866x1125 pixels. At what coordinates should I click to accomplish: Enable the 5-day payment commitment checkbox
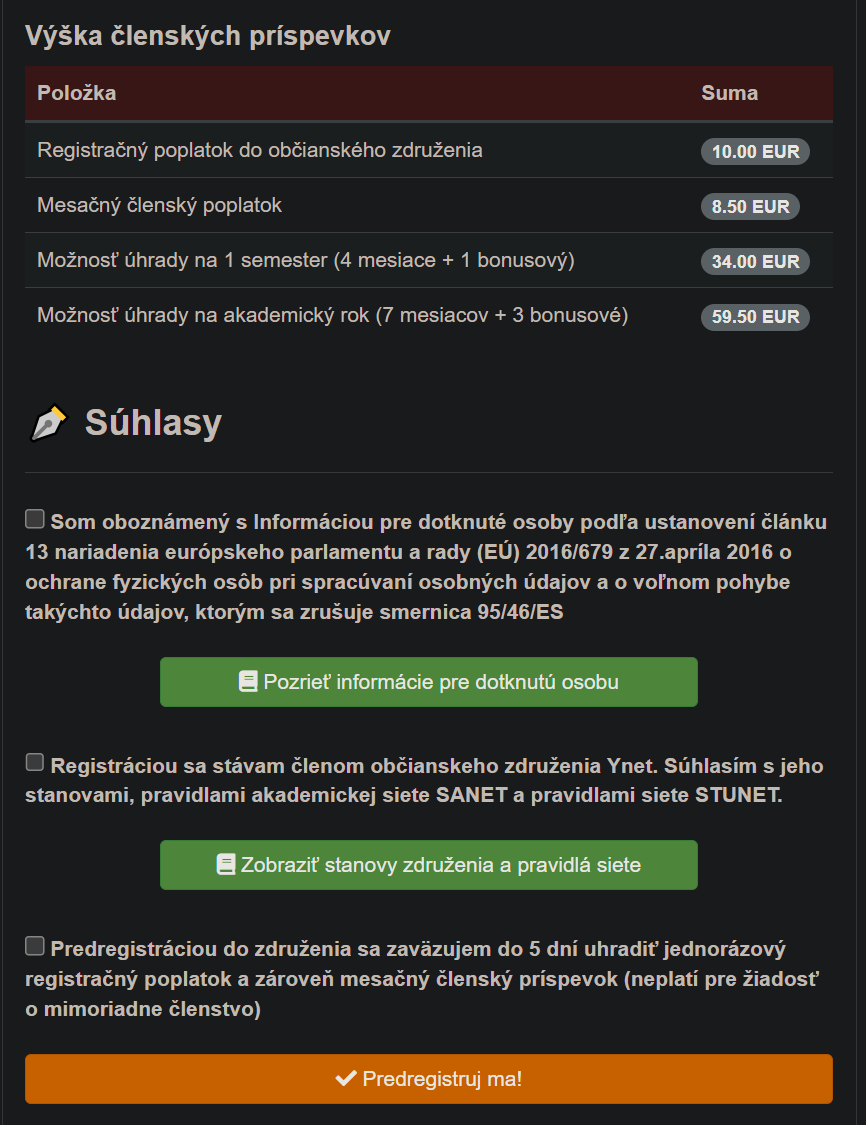point(35,946)
